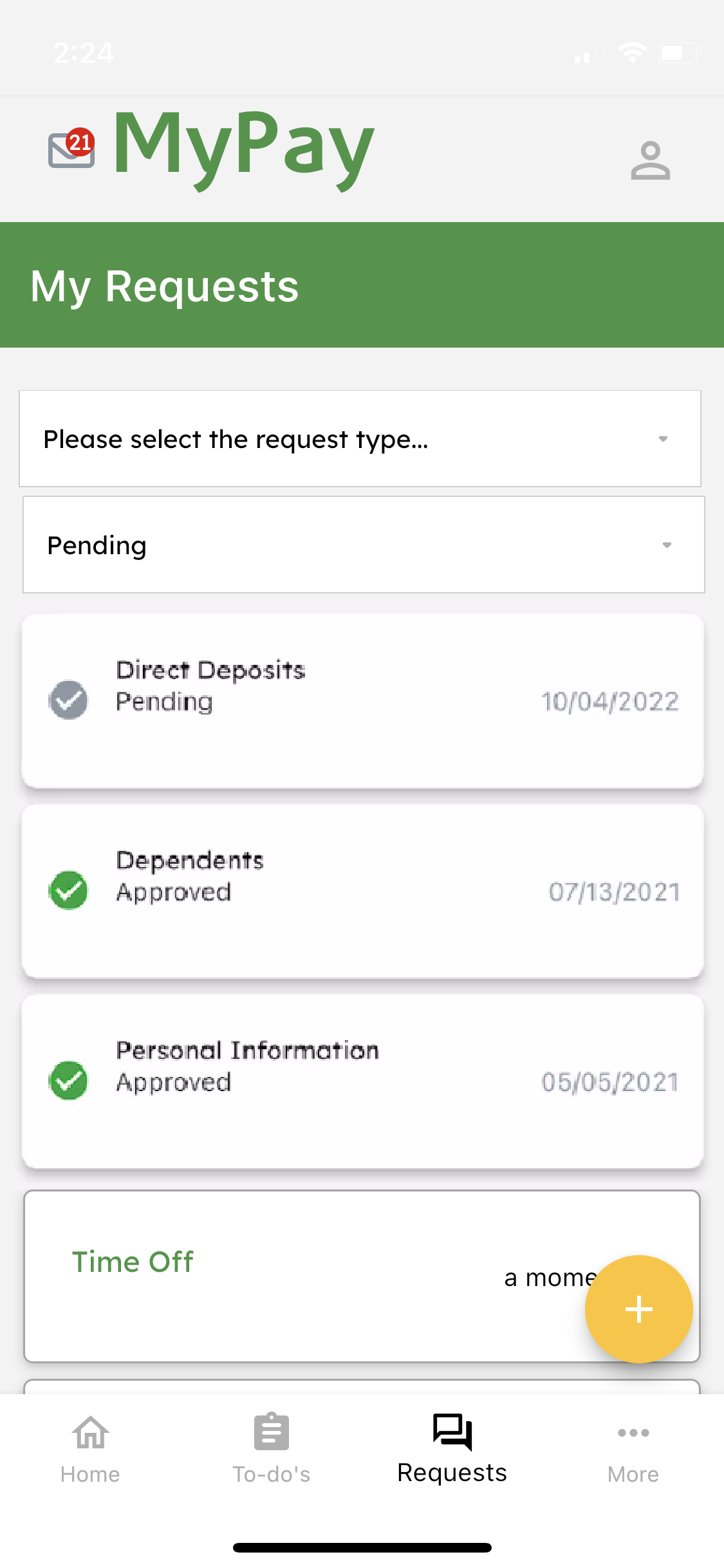Image resolution: width=724 pixels, height=1568 pixels.
Task: Tap the yellow plus add request button
Action: (638, 1309)
